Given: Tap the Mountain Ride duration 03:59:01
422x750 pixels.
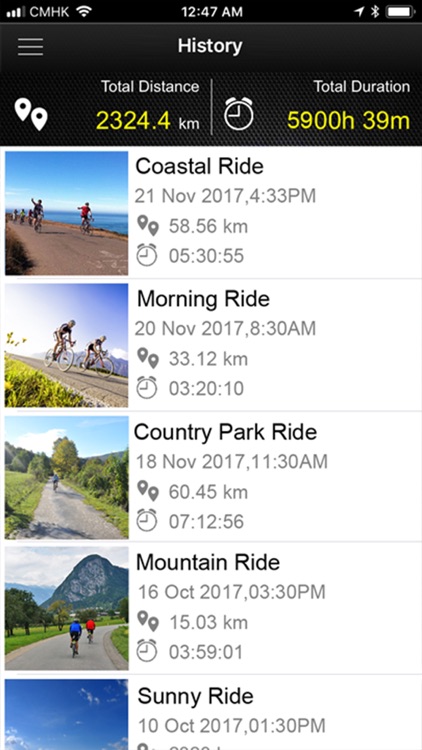Looking at the screenshot, I should (206, 652).
